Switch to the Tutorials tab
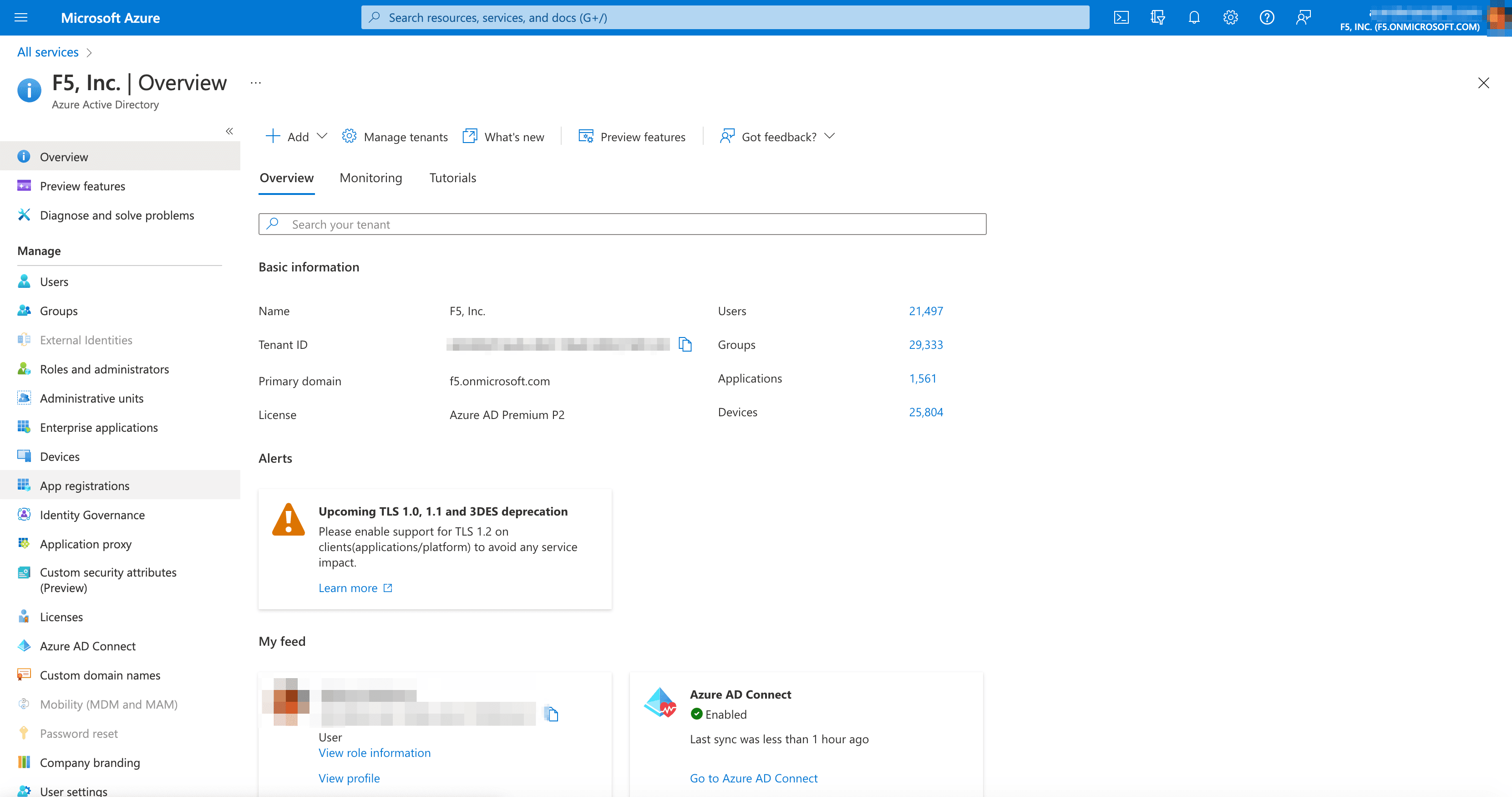The height and width of the screenshot is (797, 1512). point(452,177)
